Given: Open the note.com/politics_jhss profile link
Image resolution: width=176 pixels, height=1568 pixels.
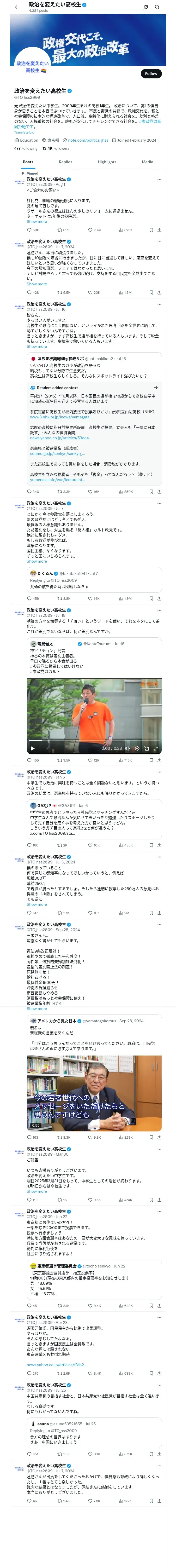Looking at the screenshot, I should pos(88,140).
